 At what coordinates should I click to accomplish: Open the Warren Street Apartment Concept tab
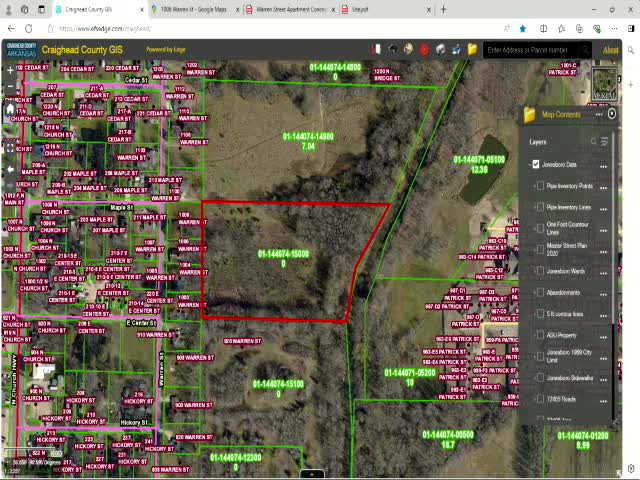tap(290, 9)
